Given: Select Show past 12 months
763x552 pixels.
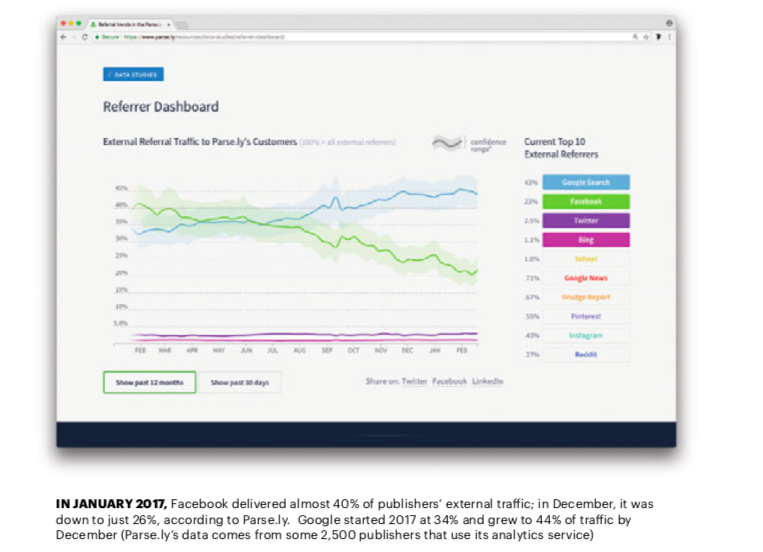Looking at the screenshot, I should click(149, 383).
